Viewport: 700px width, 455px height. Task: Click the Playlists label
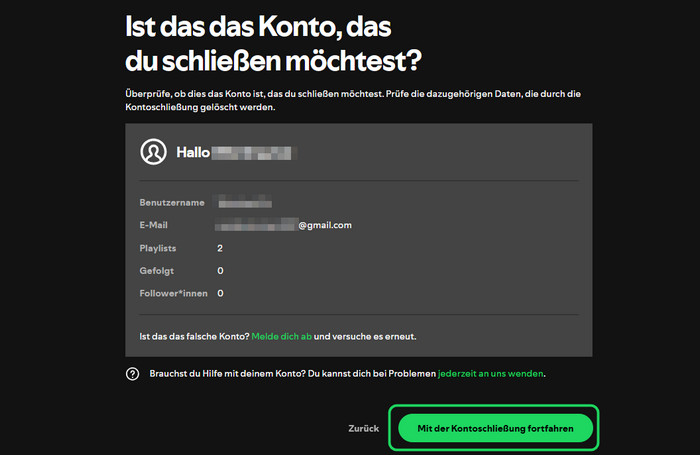point(158,248)
